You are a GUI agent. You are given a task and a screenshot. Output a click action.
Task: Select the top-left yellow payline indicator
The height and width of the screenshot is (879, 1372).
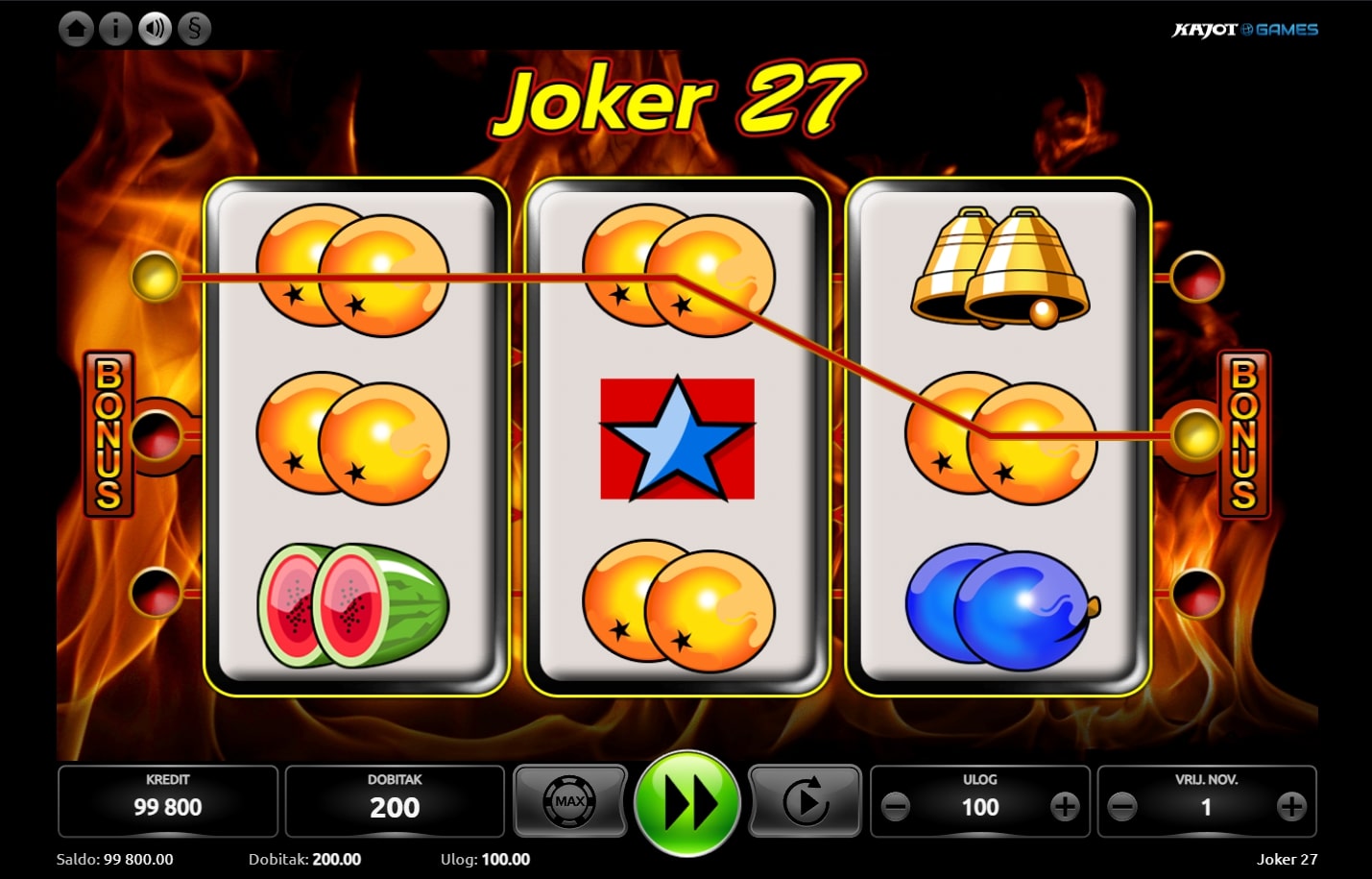coord(156,278)
